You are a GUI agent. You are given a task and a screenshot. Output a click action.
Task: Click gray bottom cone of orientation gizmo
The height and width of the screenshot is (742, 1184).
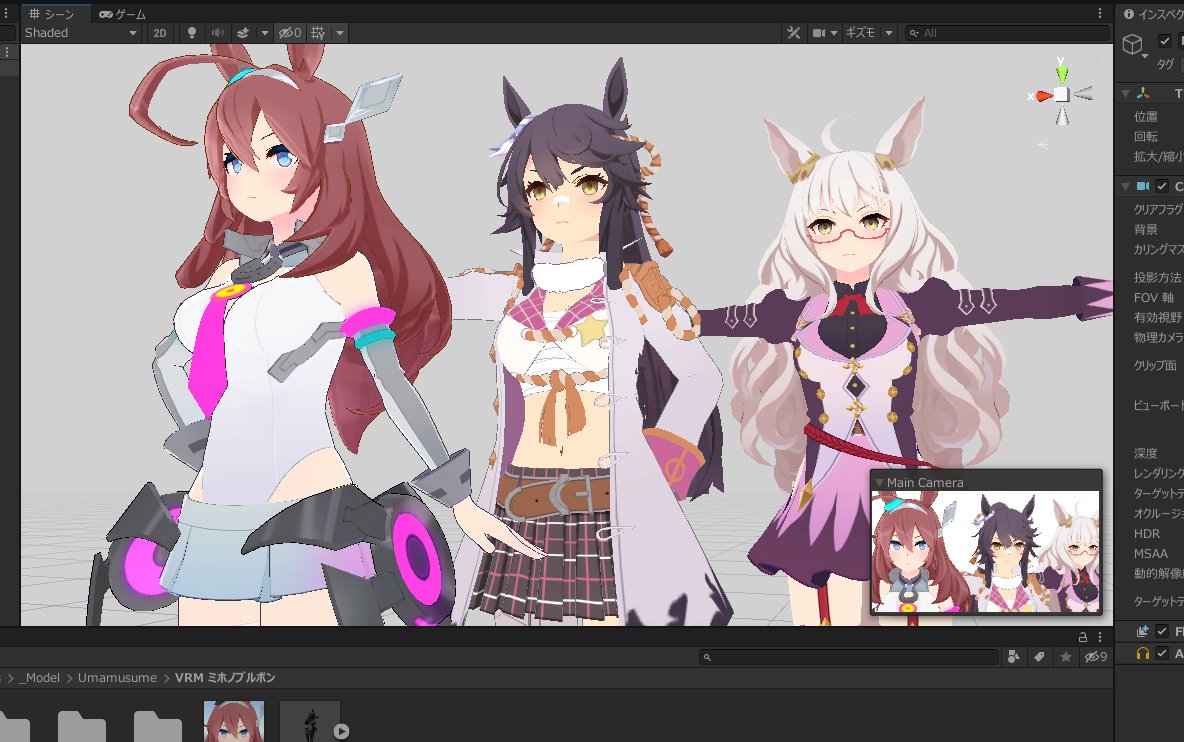tap(1062, 115)
